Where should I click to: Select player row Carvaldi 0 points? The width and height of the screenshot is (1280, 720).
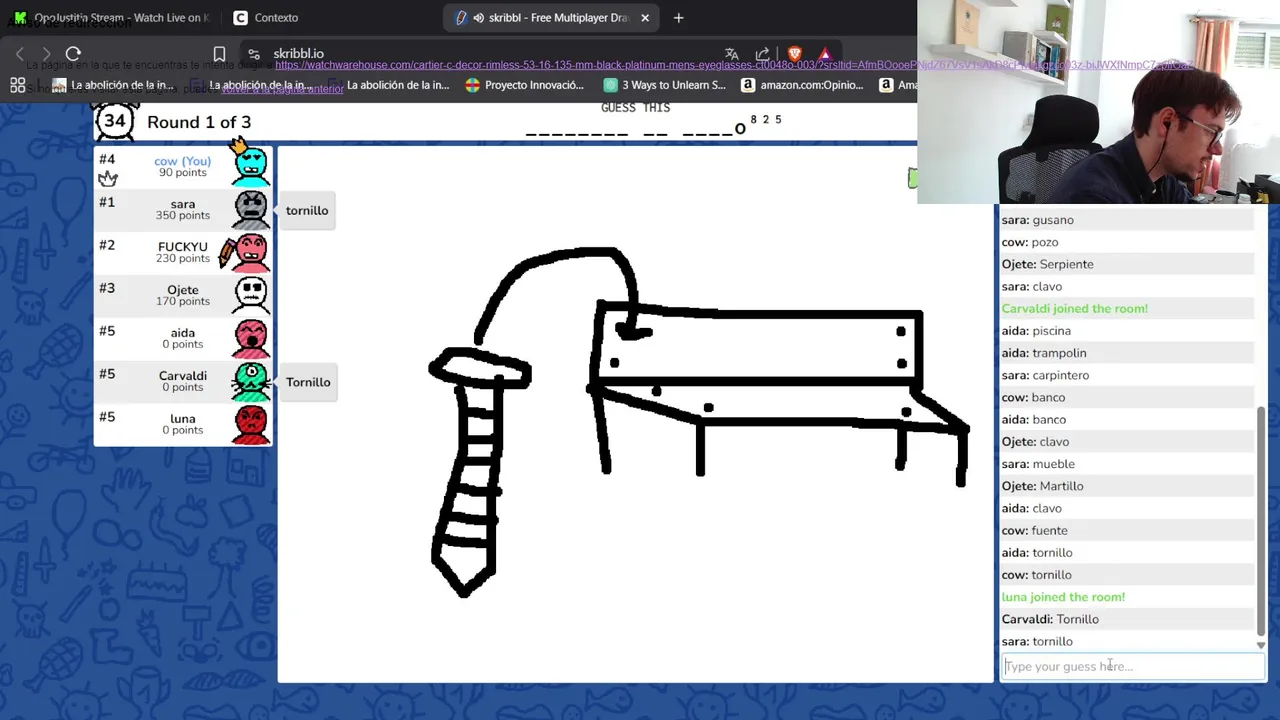coord(182,380)
